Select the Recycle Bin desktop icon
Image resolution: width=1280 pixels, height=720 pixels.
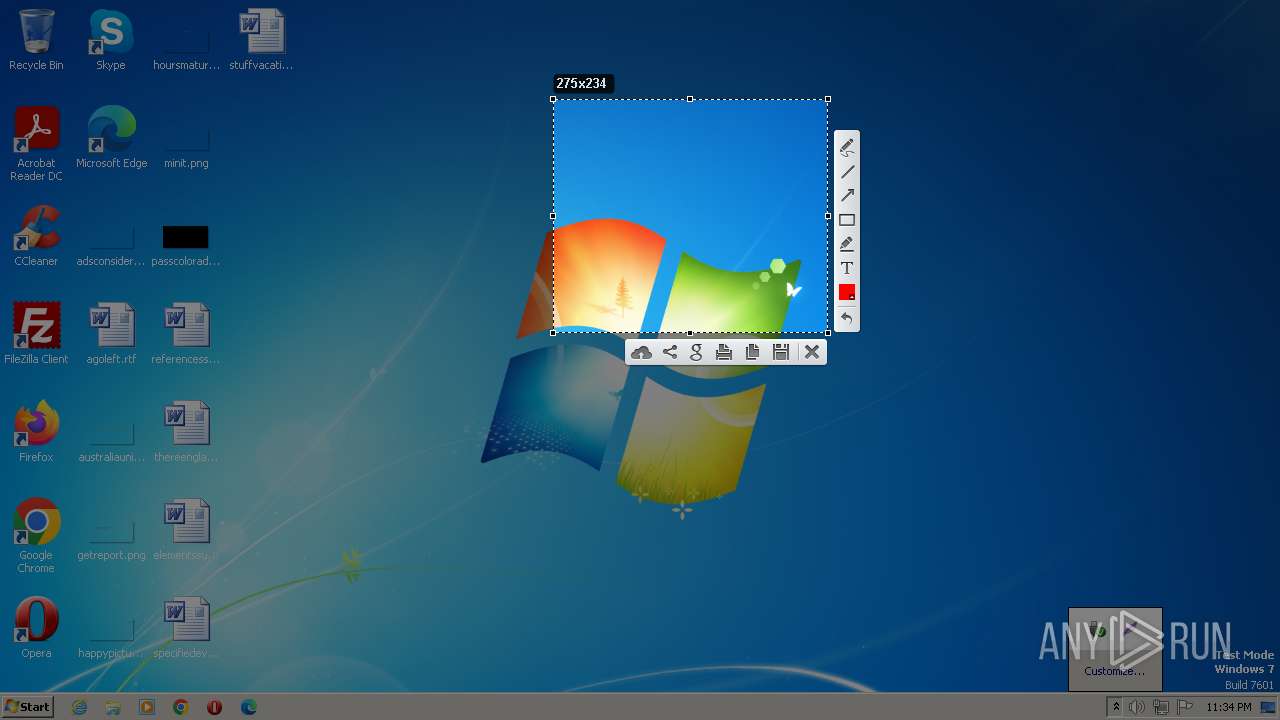pyautogui.click(x=36, y=40)
